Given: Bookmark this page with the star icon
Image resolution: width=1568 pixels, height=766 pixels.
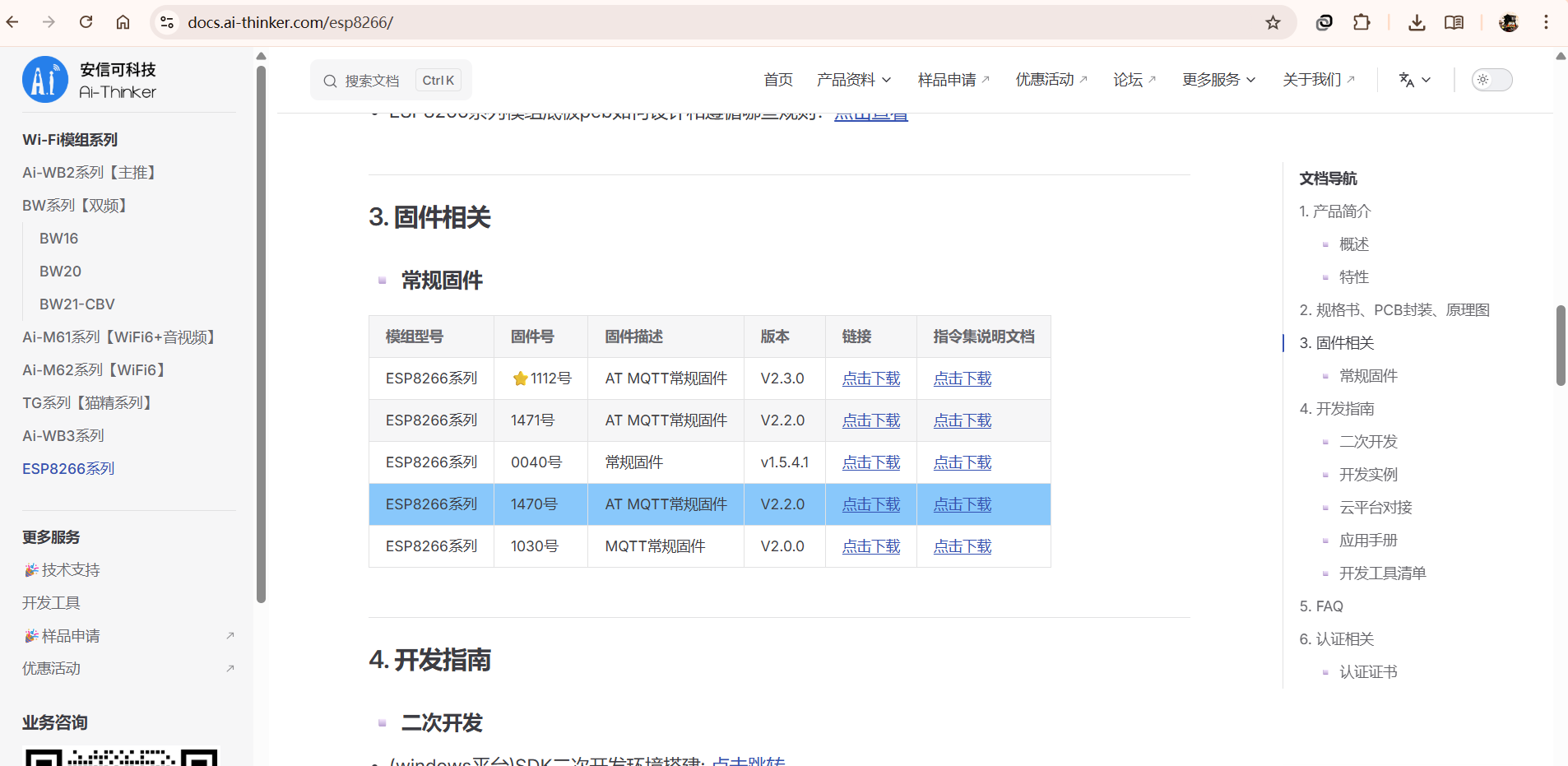Looking at the screenshot, I should tap(1273, 22).
